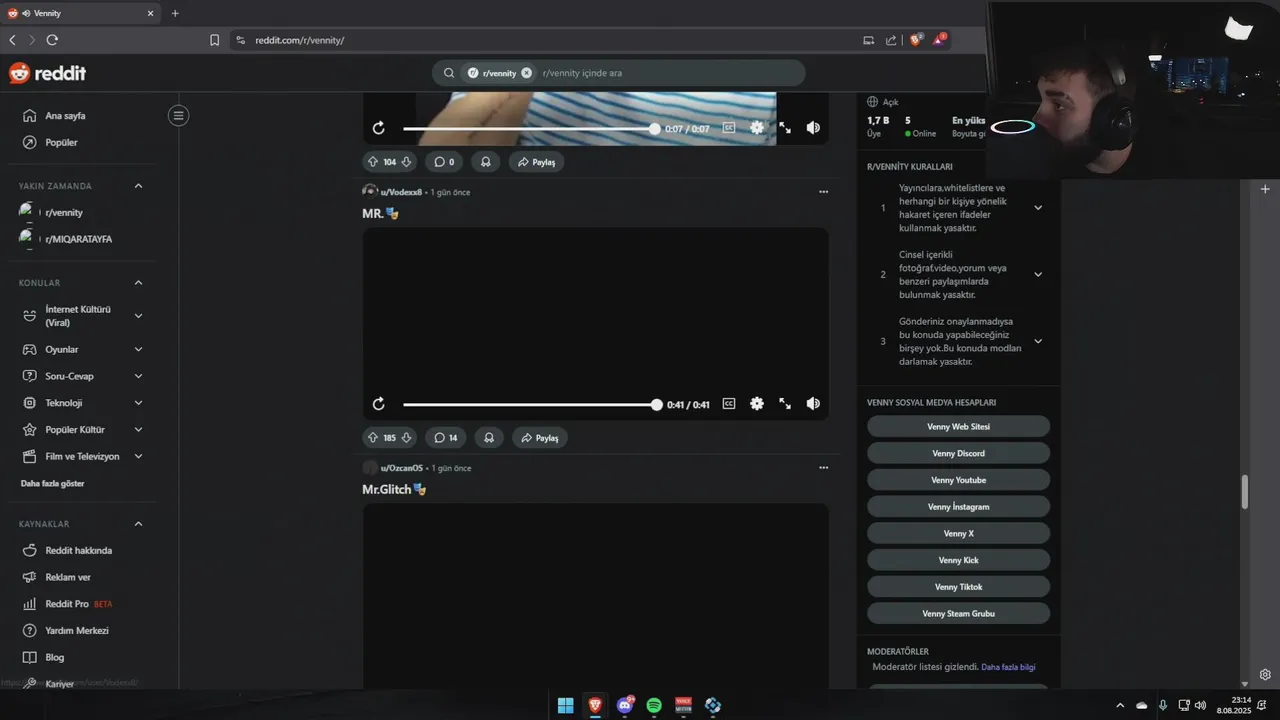Image resolution: width=1280 pixels, height=720 pixels.
Task: Remove r/vennity filter from search
Action: 527,73
